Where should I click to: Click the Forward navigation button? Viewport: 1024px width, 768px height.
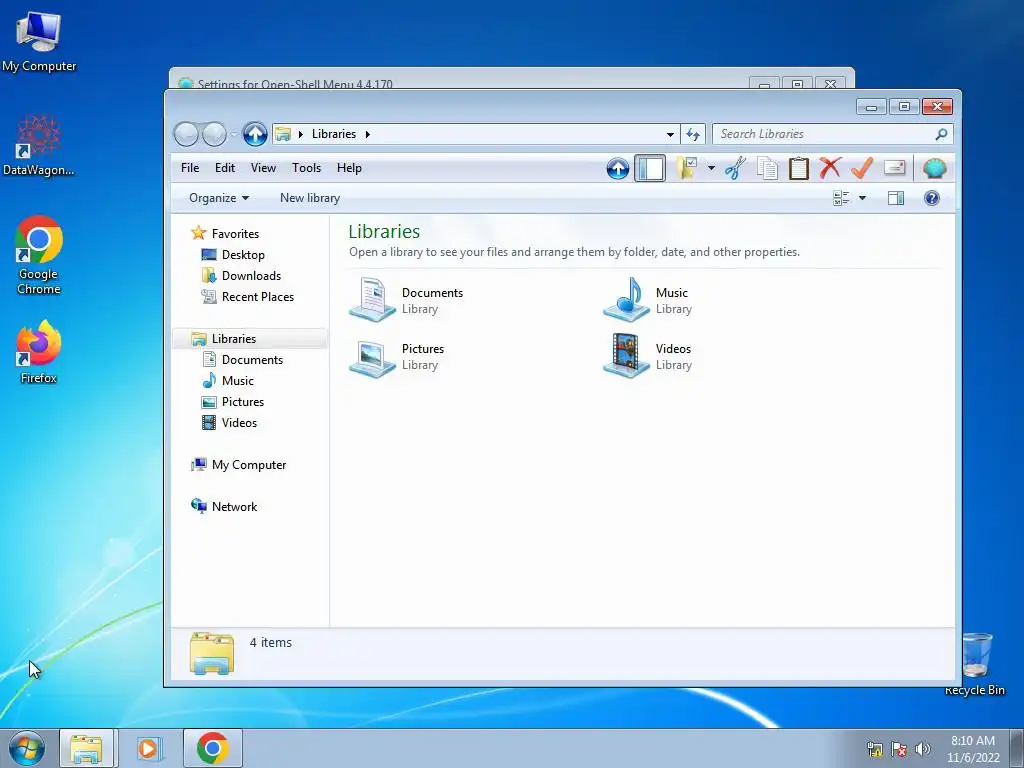tap(214, 135)
